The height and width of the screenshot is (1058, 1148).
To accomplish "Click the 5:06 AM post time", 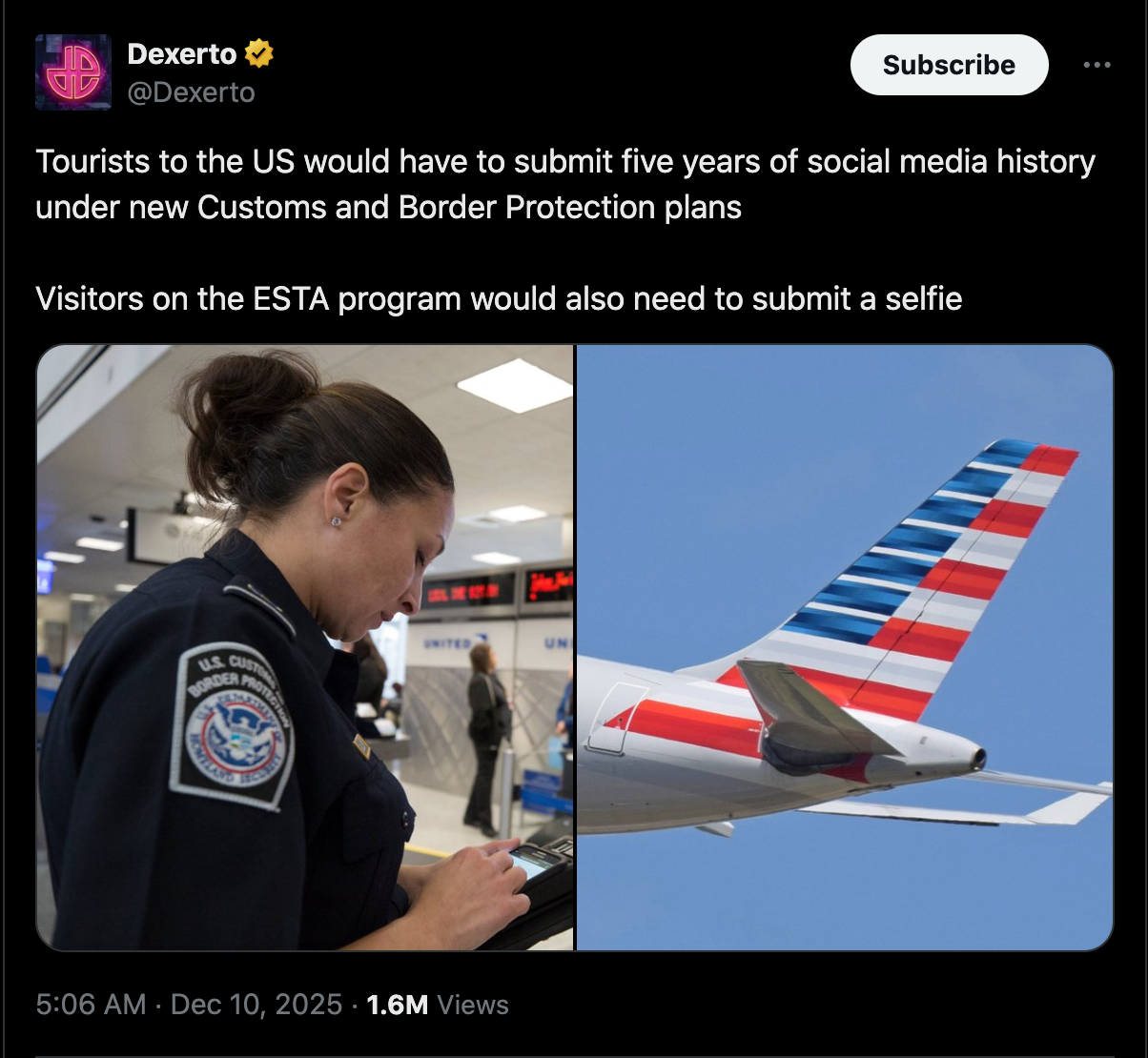I will [91, 1005].
